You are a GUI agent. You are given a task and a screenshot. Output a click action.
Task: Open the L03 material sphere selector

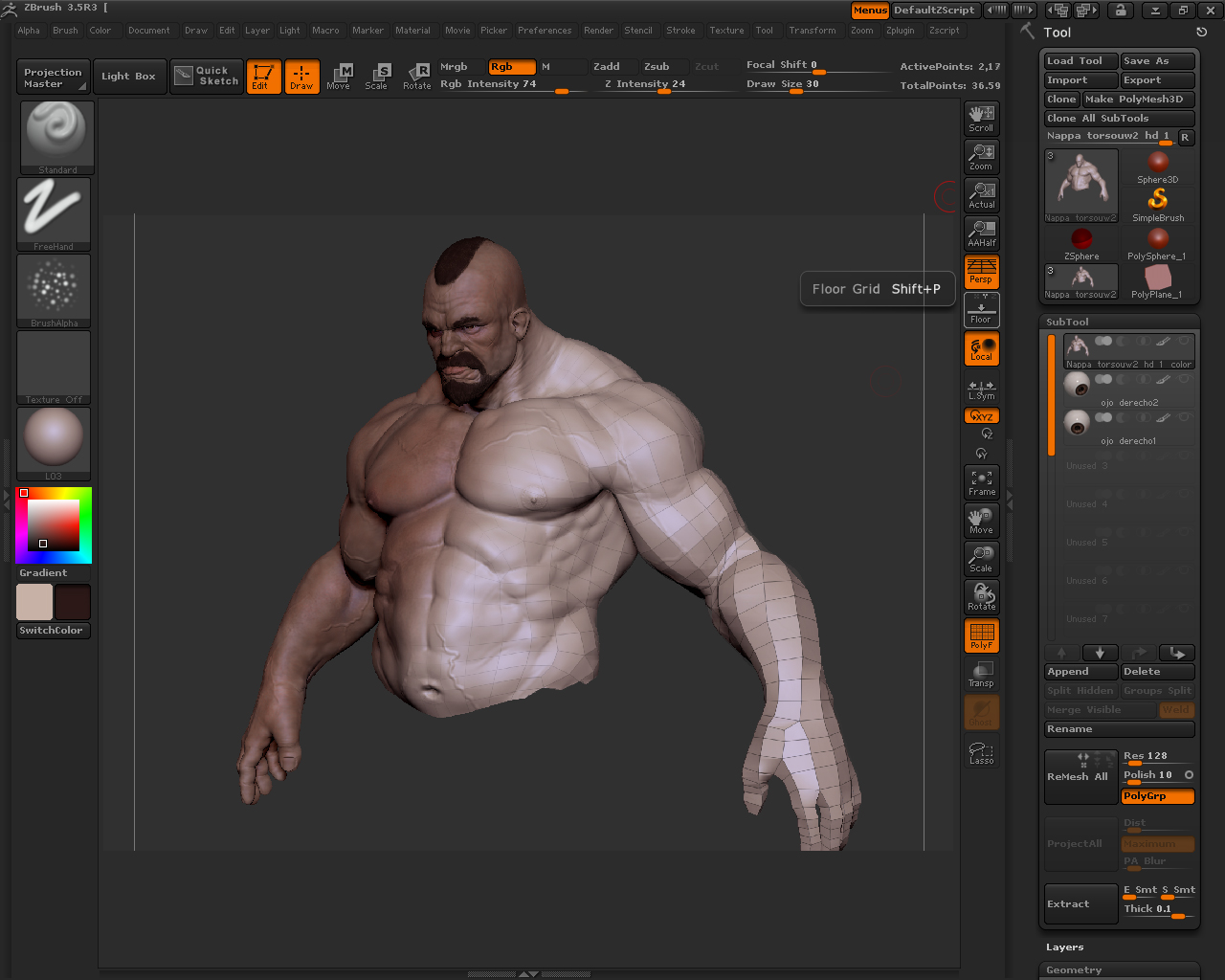click(x=55, y=444)
